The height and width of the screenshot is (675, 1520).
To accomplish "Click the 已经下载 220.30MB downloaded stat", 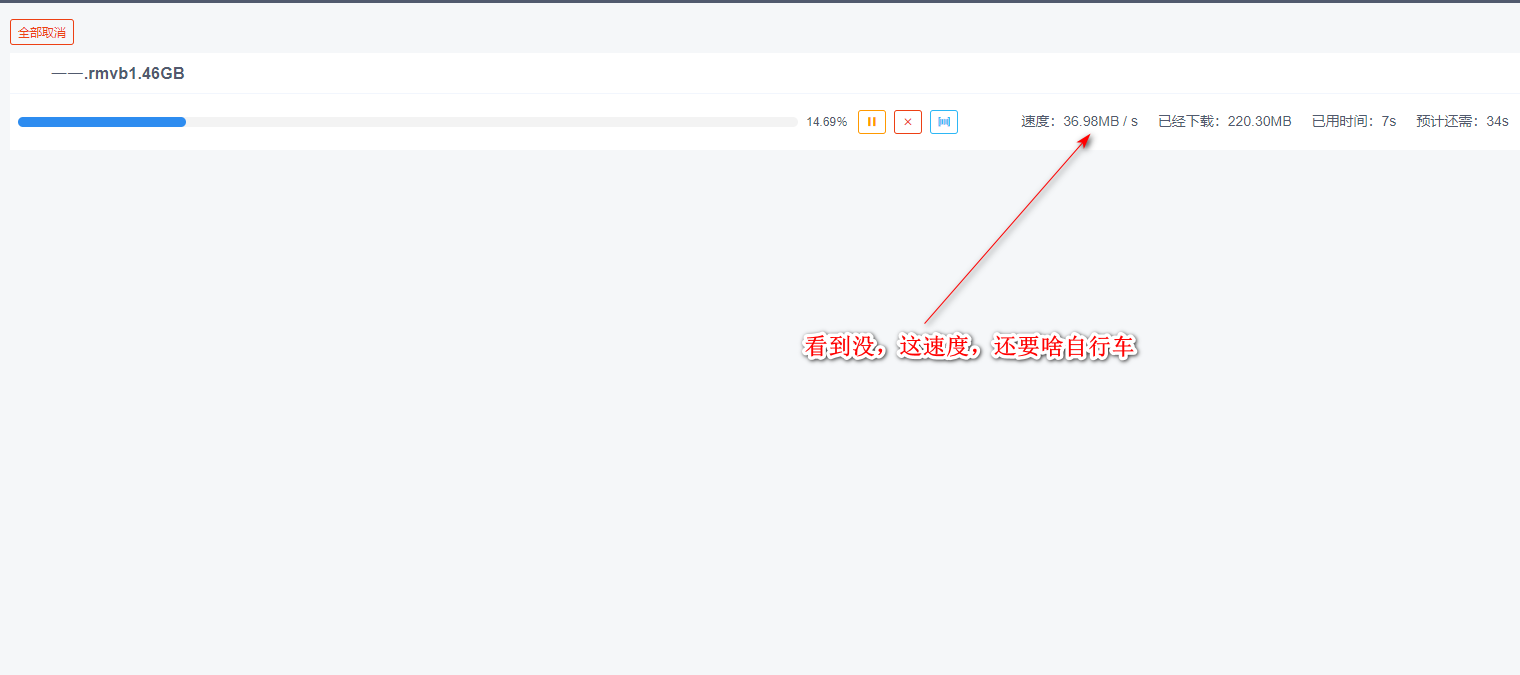I will pos(1224,120).
